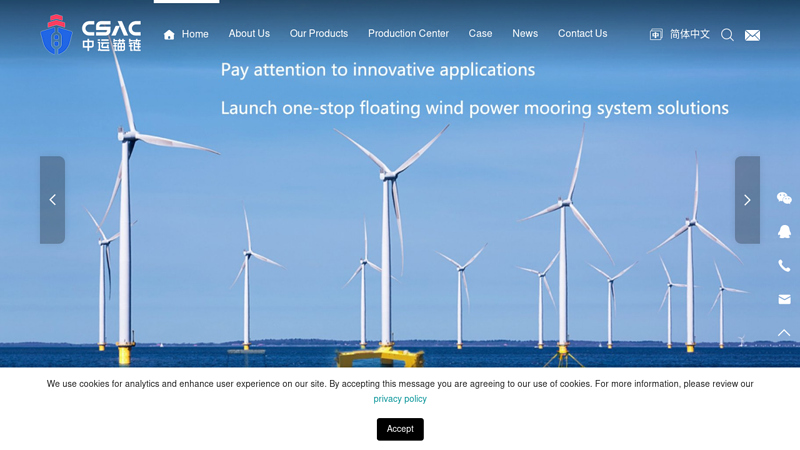Open the privacy policy link
This screenshot has width=800, height=450.
point(400,399)
